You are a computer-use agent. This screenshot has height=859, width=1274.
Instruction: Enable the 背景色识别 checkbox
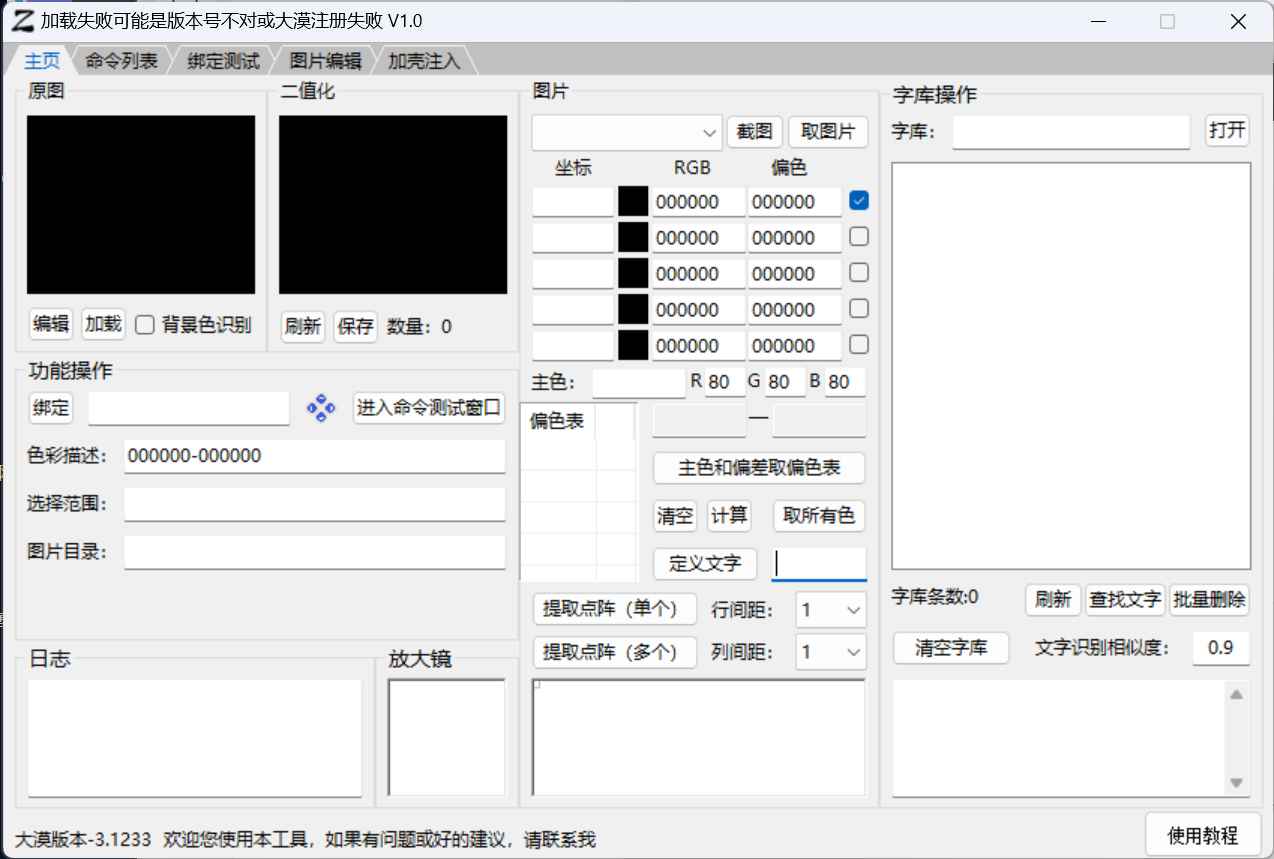pyautogui.click(x=145, y=325)
